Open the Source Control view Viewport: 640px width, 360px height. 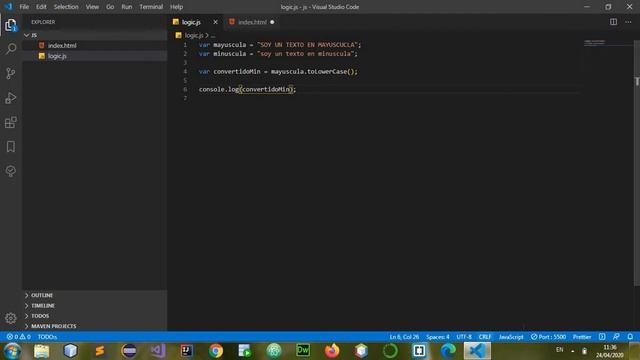click(x=11, y=73)
